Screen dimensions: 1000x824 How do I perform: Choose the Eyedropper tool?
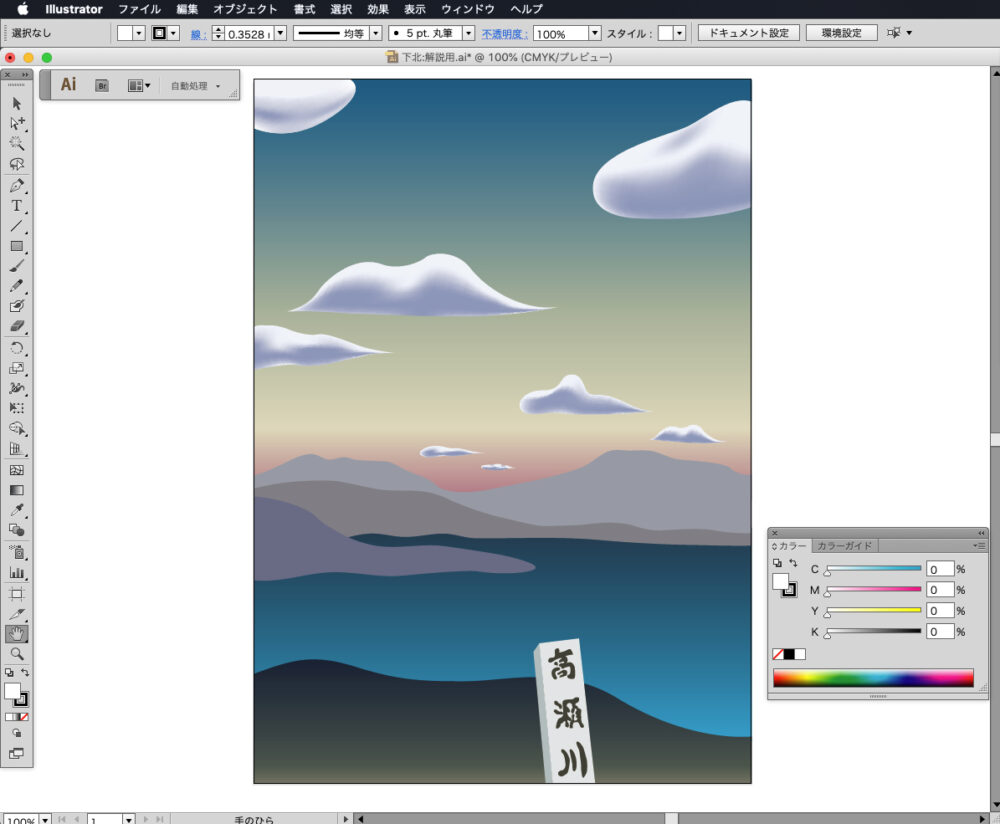17,511
